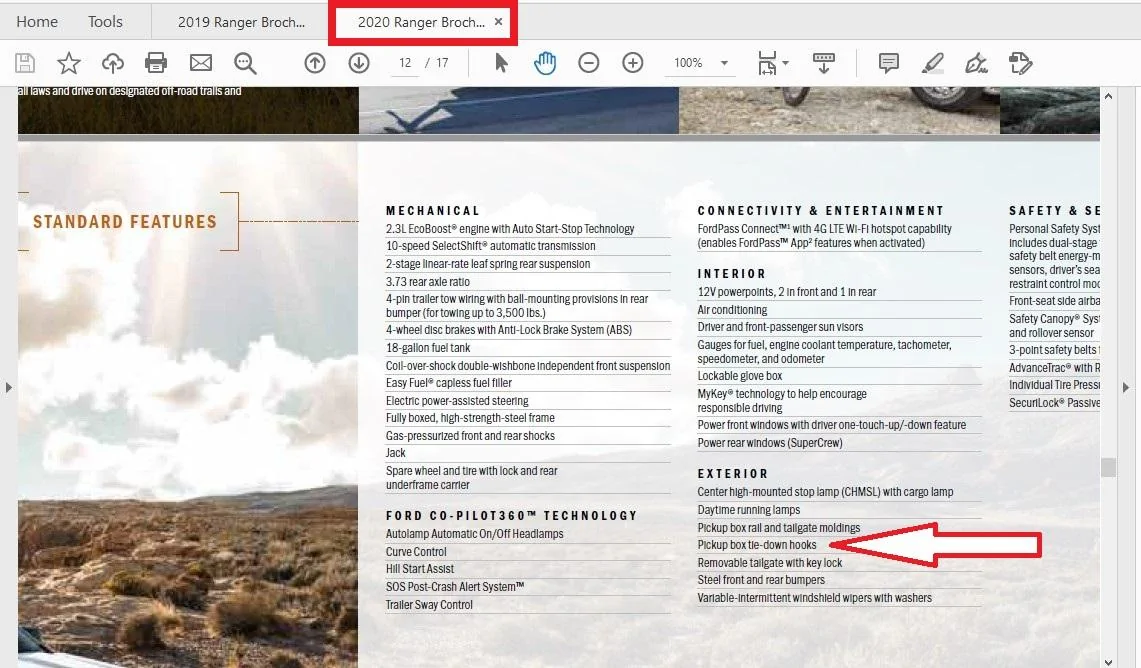The width and height of the screenshot is (1141, 668).
Task: Click 'Daytime running lamps' line
Action: coord(749,510)
